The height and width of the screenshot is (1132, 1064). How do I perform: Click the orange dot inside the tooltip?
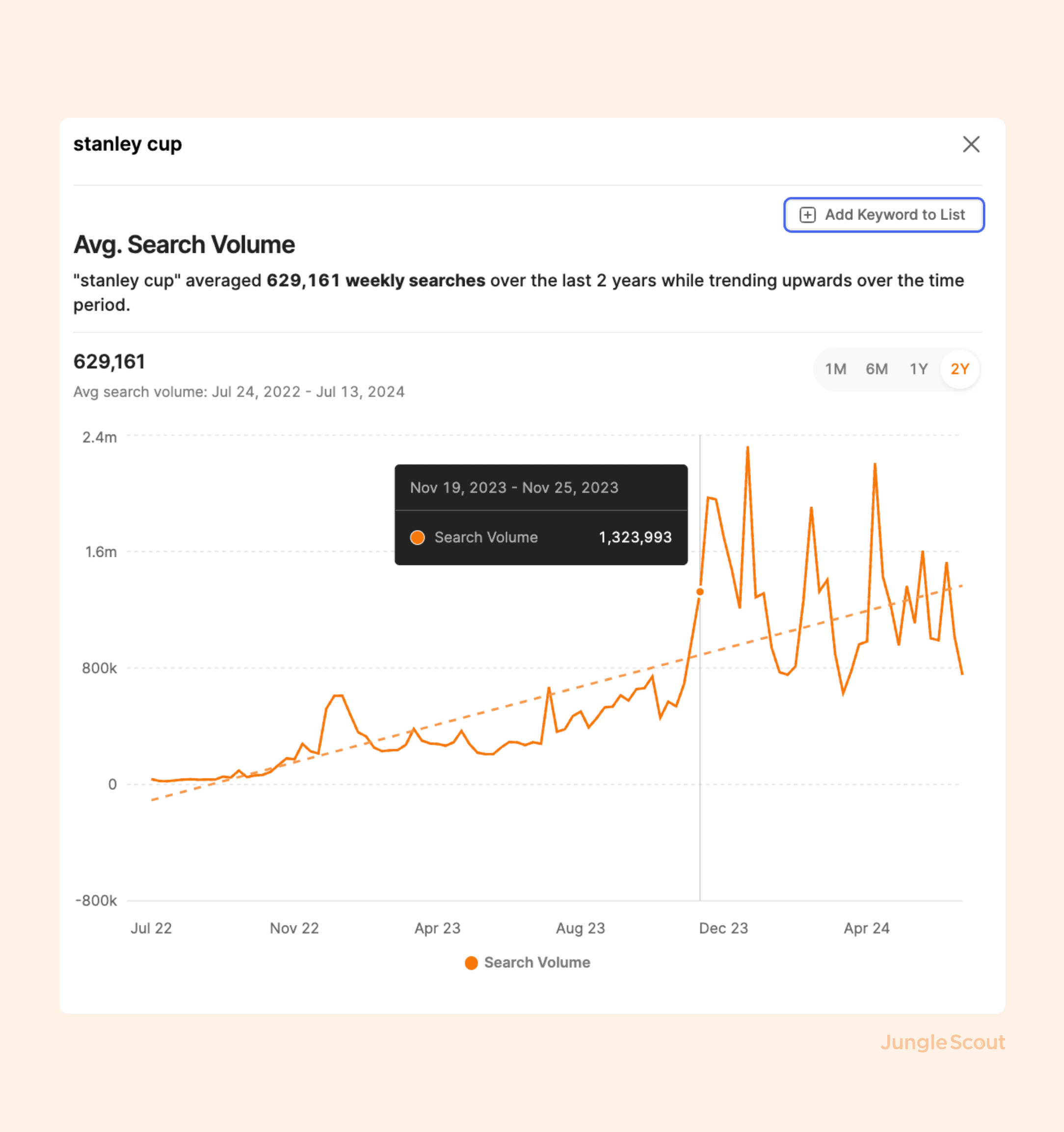[417, 537]
